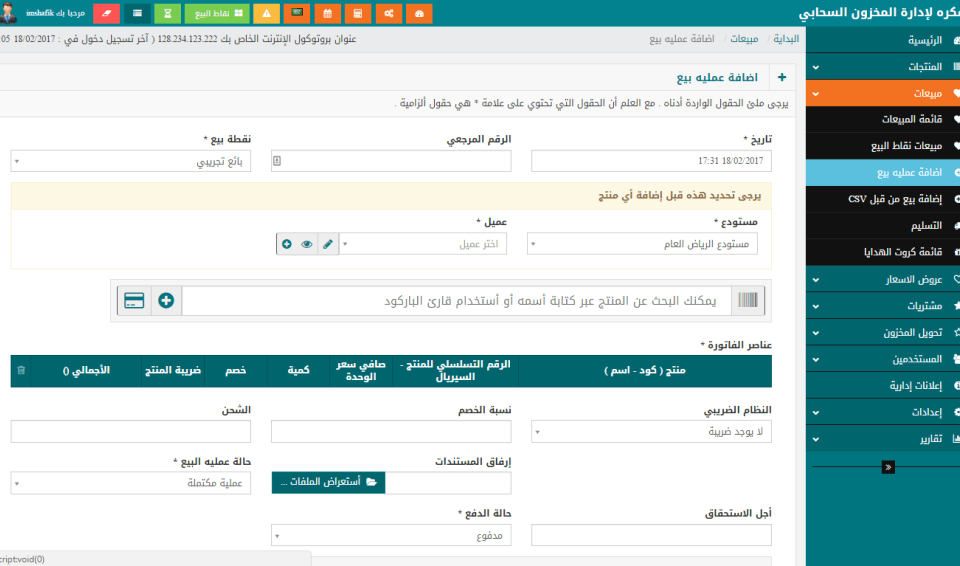Click the نقاط البيع green button
This screenshot has width=960, height=566.
click(217, 13)
